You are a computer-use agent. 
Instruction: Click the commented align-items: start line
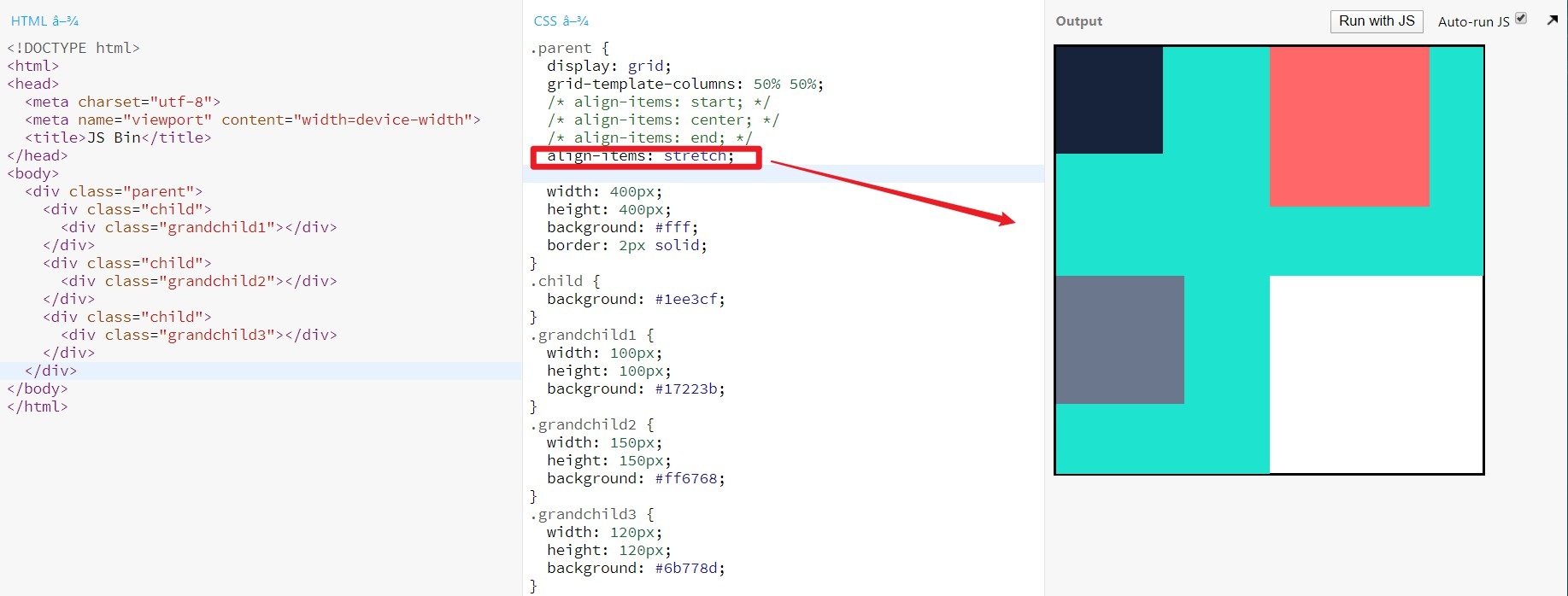click(x=659, y=102)
